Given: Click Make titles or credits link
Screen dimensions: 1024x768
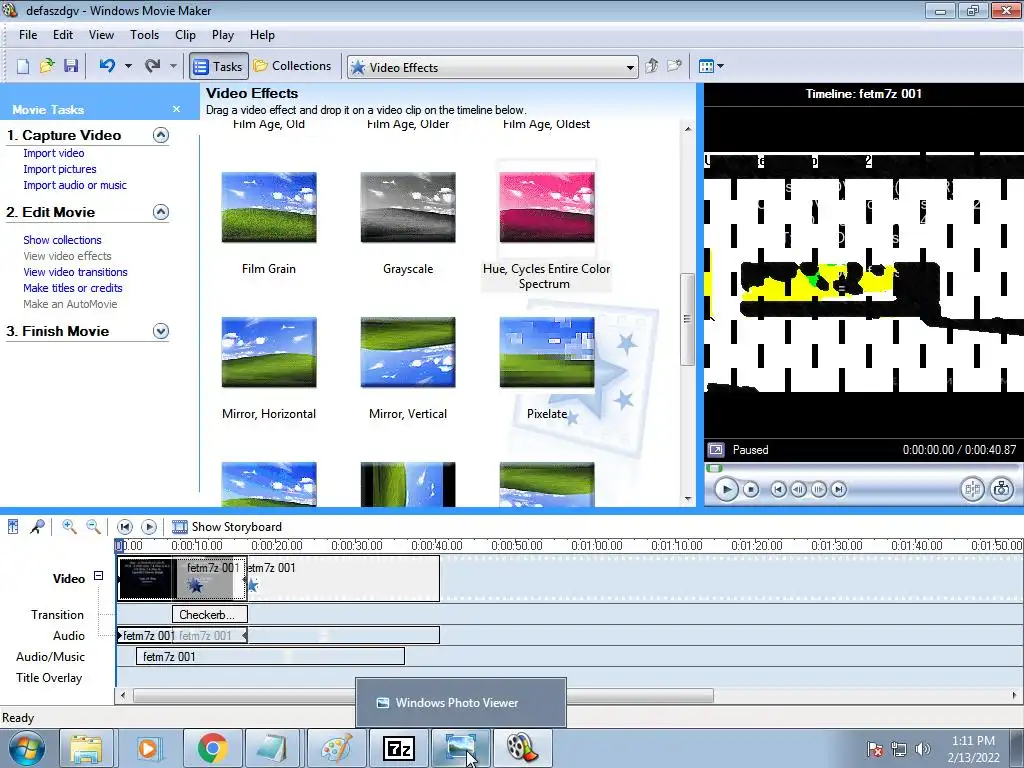Looking at the screenshot, I should (x=72, y=288).
